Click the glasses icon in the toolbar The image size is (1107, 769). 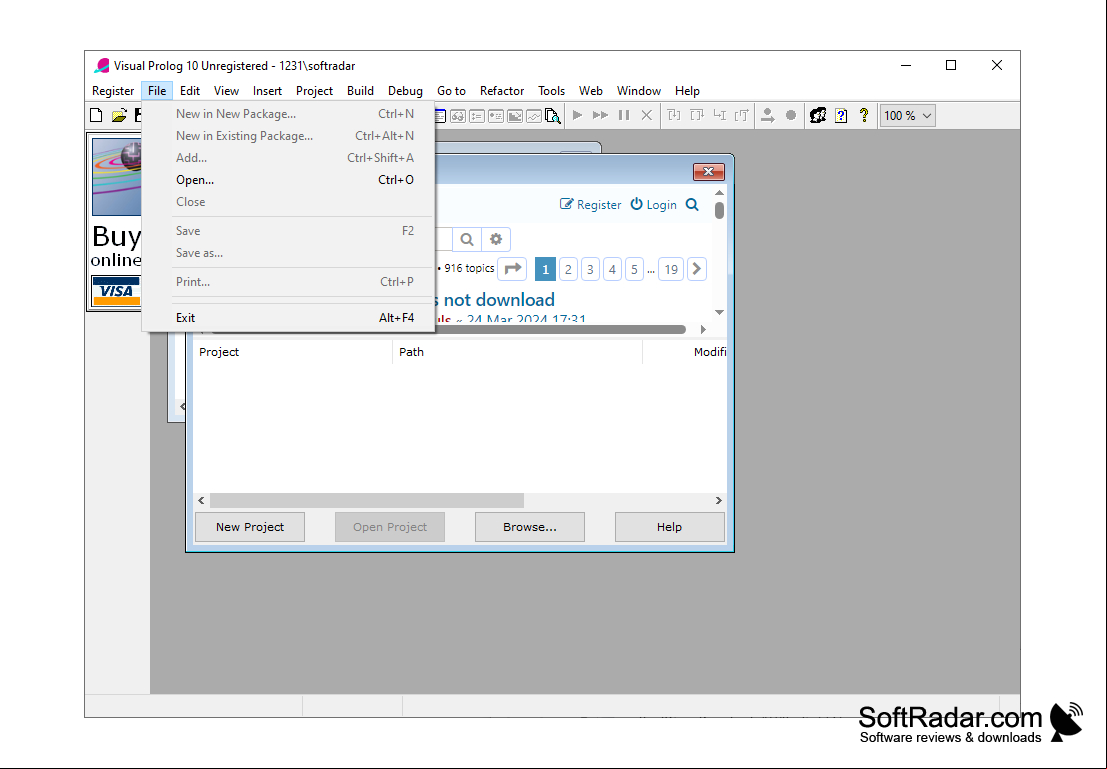(458, 116)
